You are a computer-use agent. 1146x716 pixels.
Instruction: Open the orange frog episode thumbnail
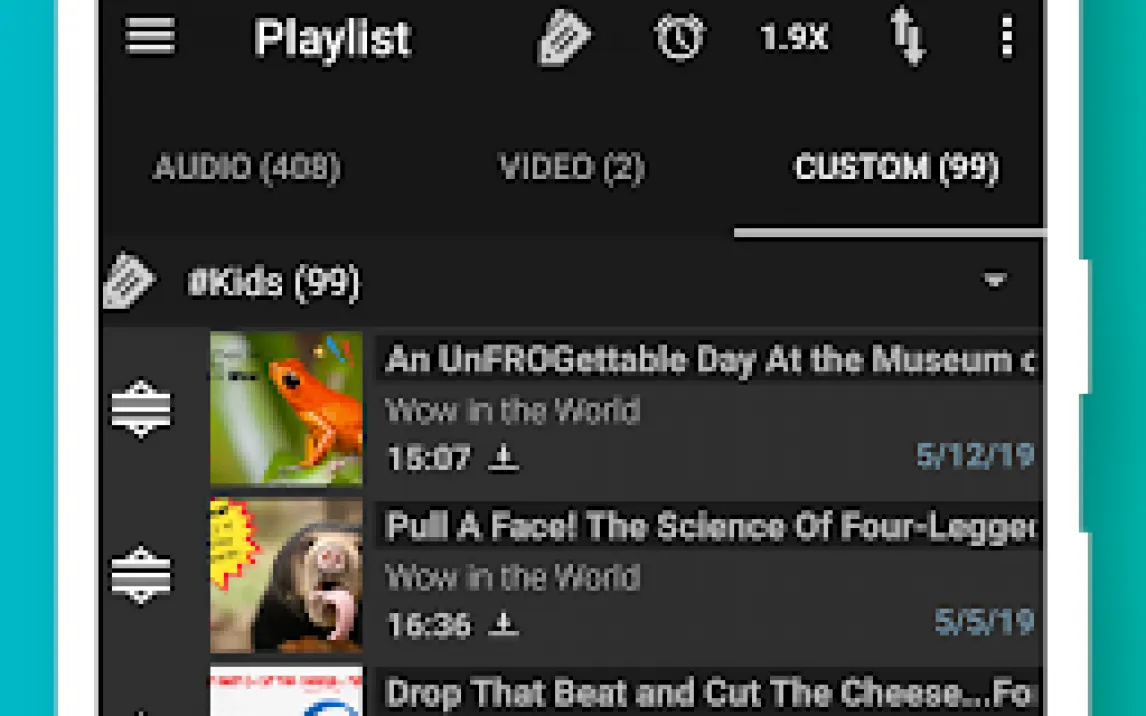pos(286,408)
